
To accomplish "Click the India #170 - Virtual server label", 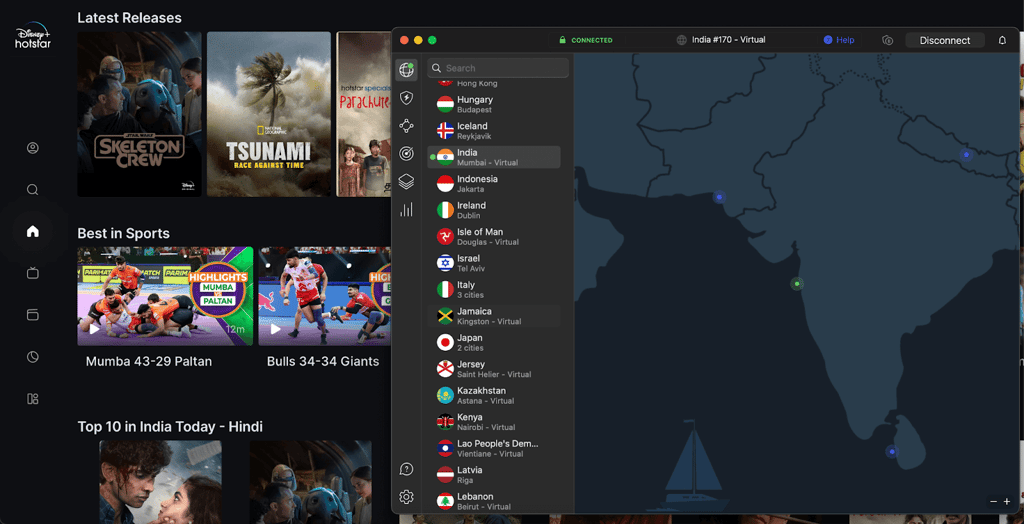I will point(721,40).
